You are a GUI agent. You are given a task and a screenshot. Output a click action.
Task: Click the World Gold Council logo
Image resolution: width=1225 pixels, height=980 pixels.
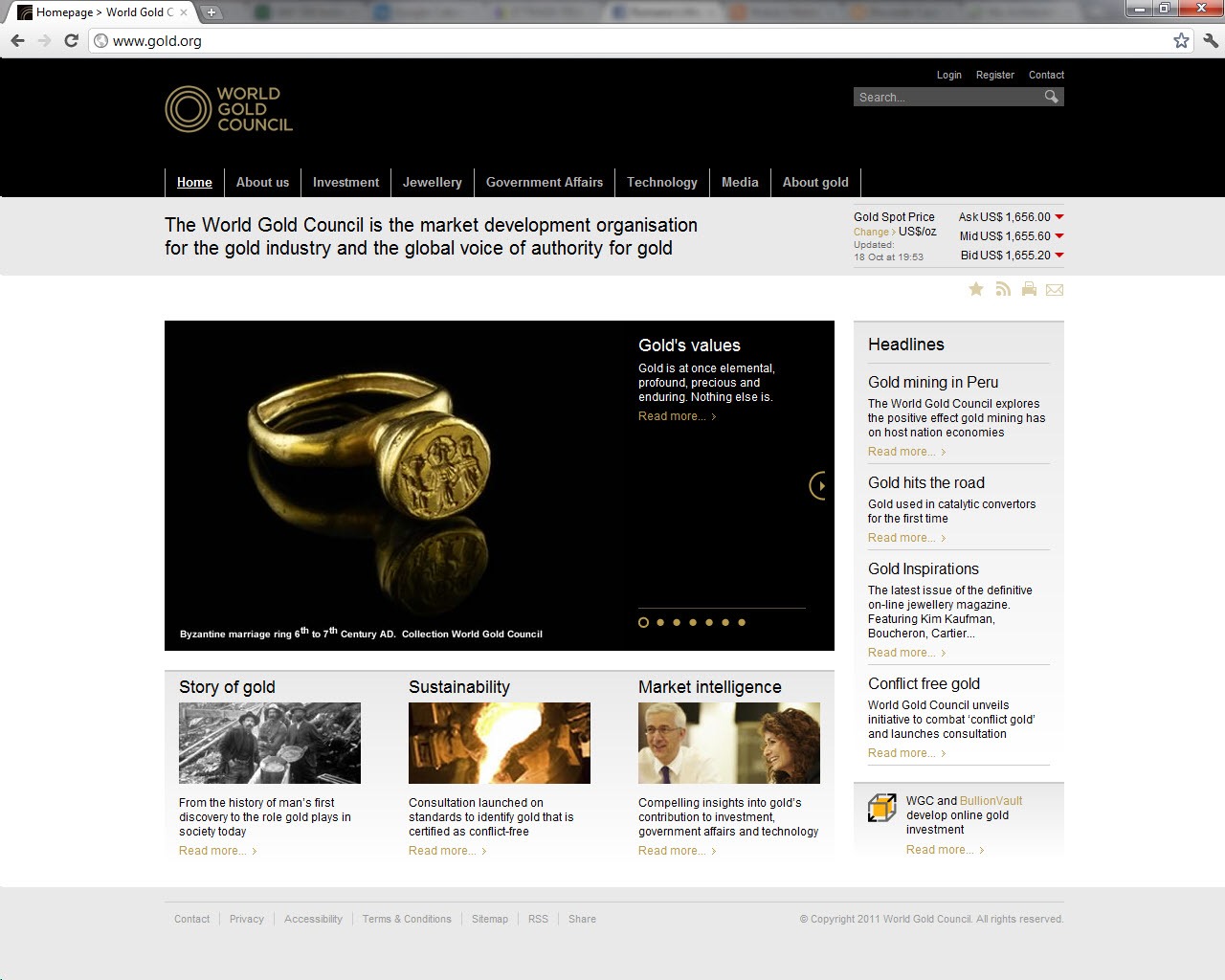click(x=229, y=109)
